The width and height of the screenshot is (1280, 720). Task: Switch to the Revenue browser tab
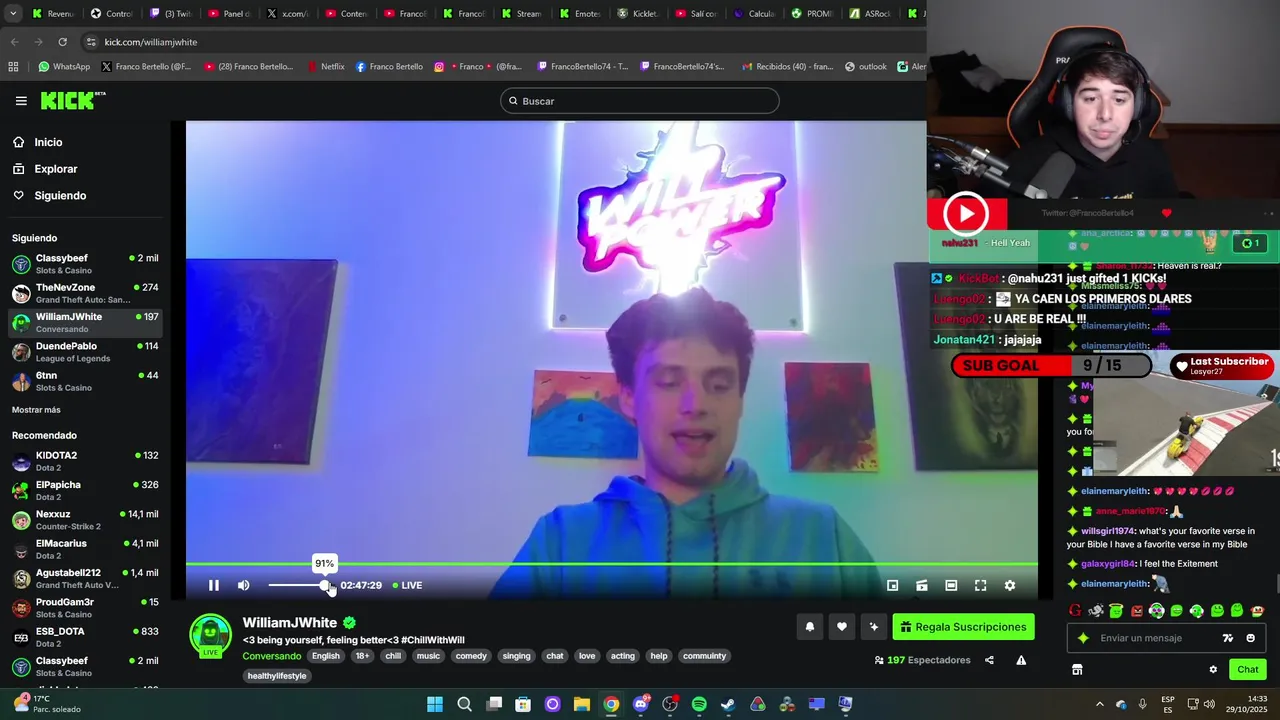(54, 14)
